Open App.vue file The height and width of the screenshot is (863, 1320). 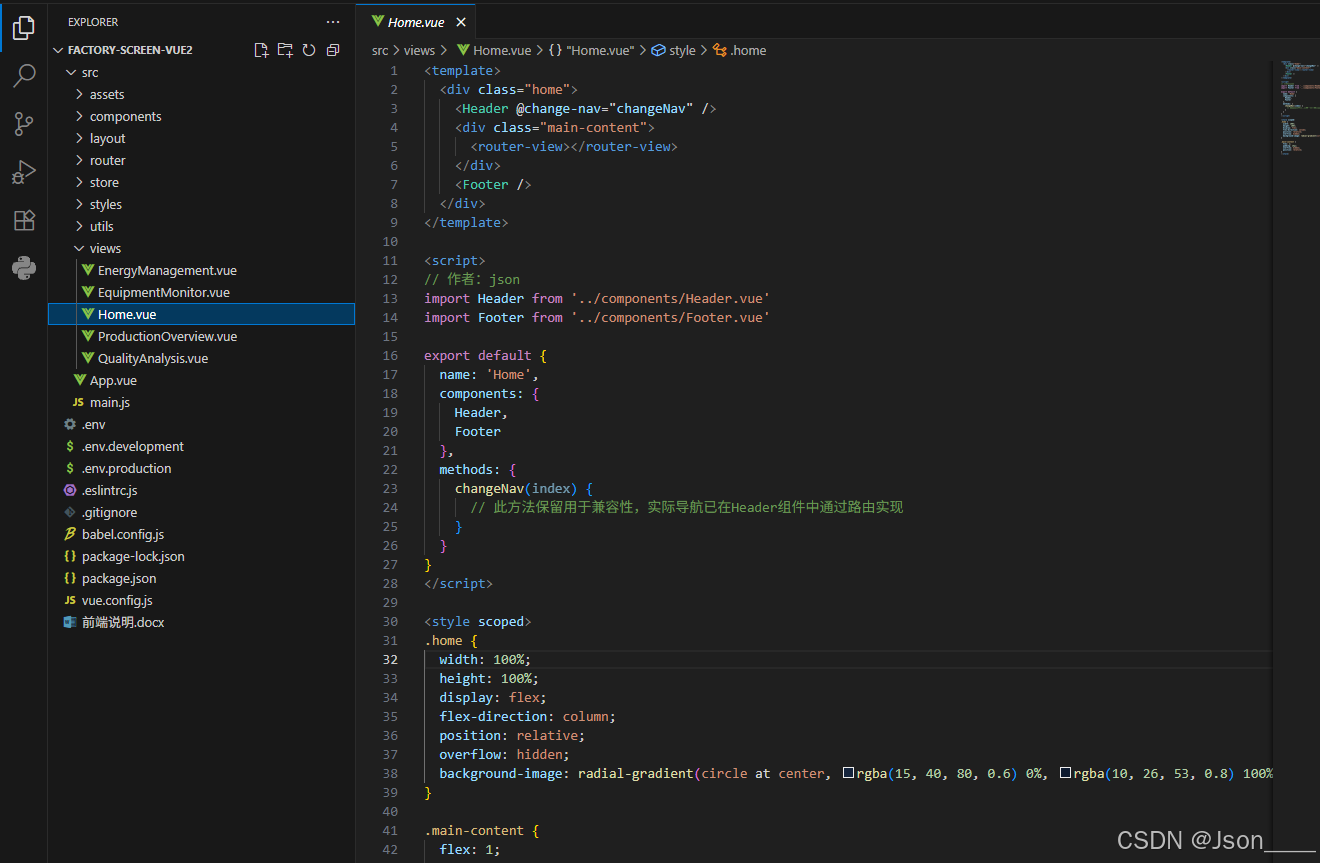point(201,380)
